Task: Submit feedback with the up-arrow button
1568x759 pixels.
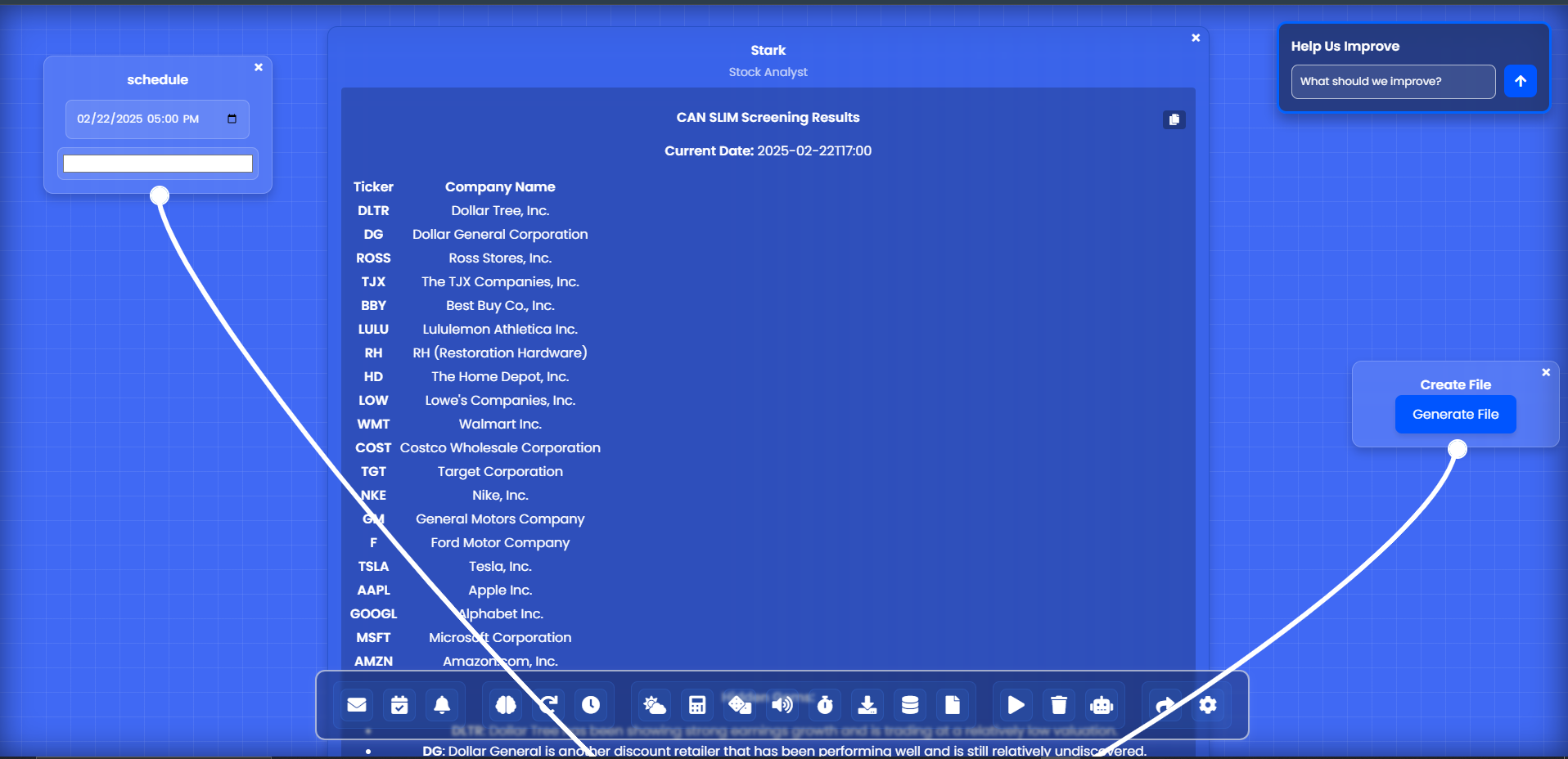Action: 1521,81
